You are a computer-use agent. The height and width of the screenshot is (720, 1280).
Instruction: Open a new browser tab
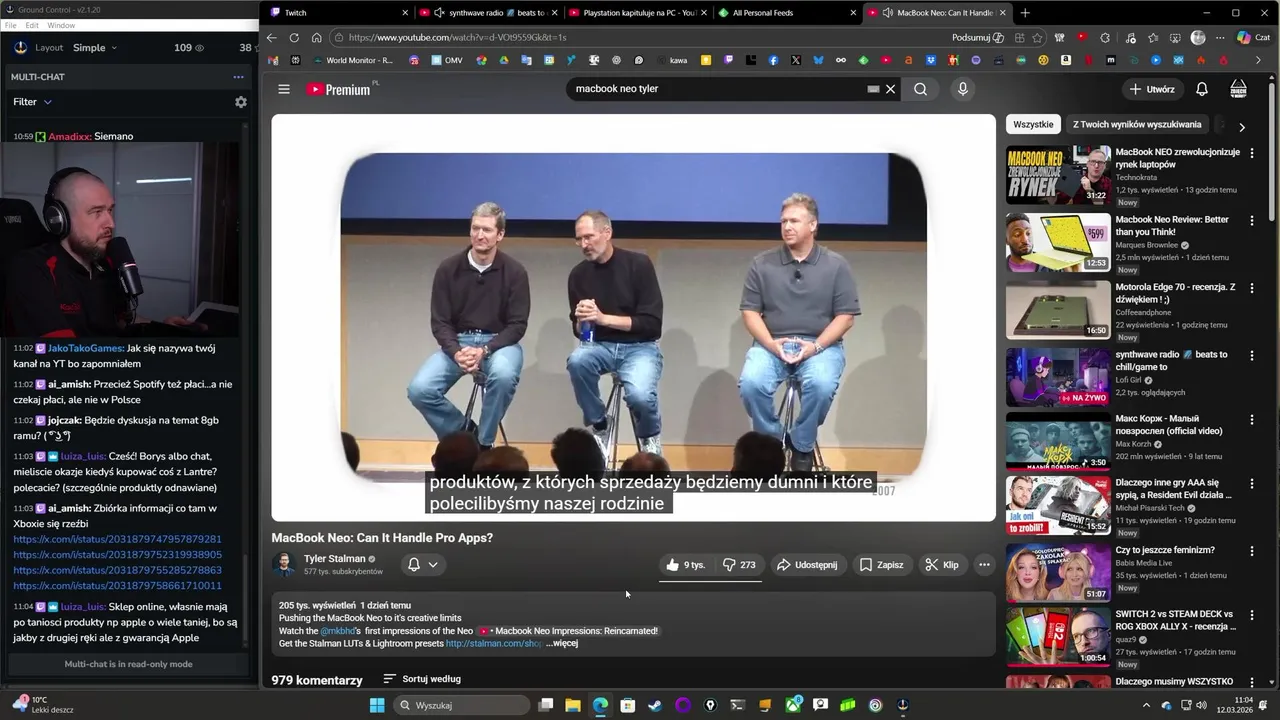pos(1025,13)
